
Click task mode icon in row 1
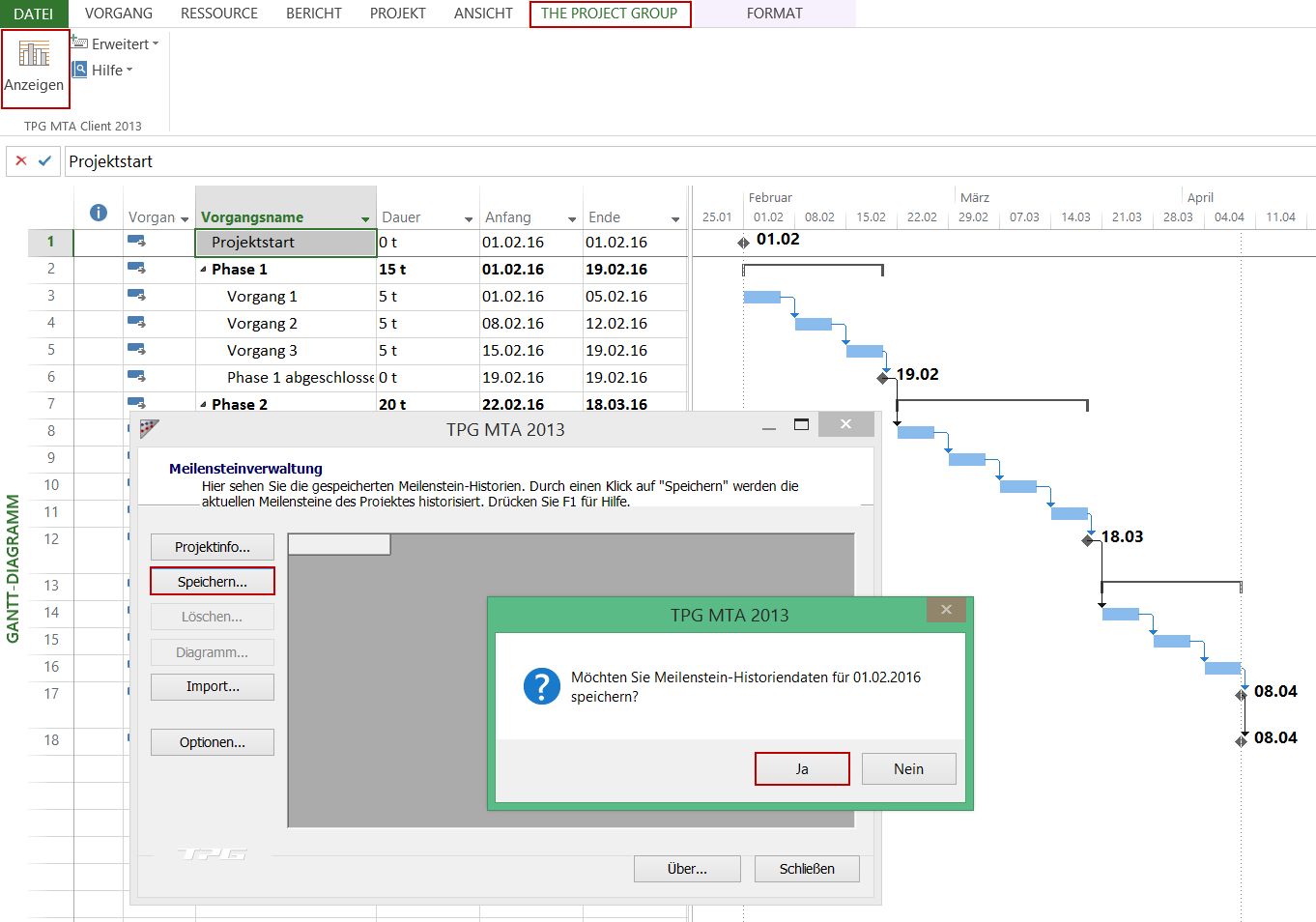pos(136,242)
